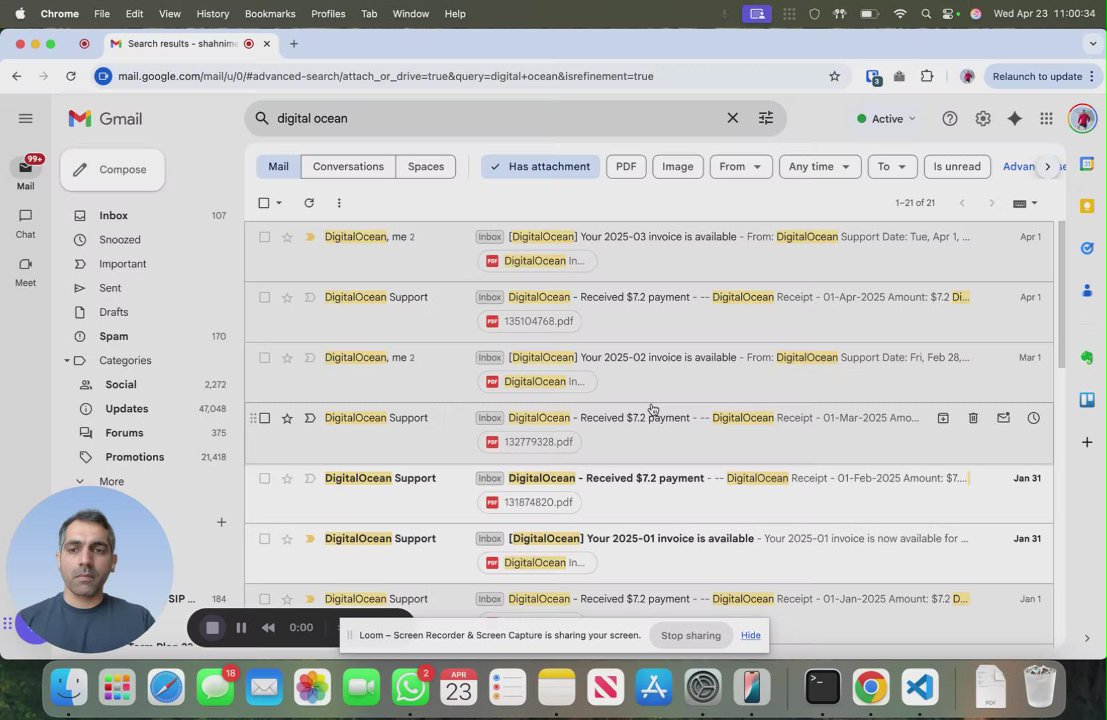This screenshot has height=720, width=1107.
Task: Open Google Tasks side panel icon
Action: pyautogui.click(x=1087, y=248)
